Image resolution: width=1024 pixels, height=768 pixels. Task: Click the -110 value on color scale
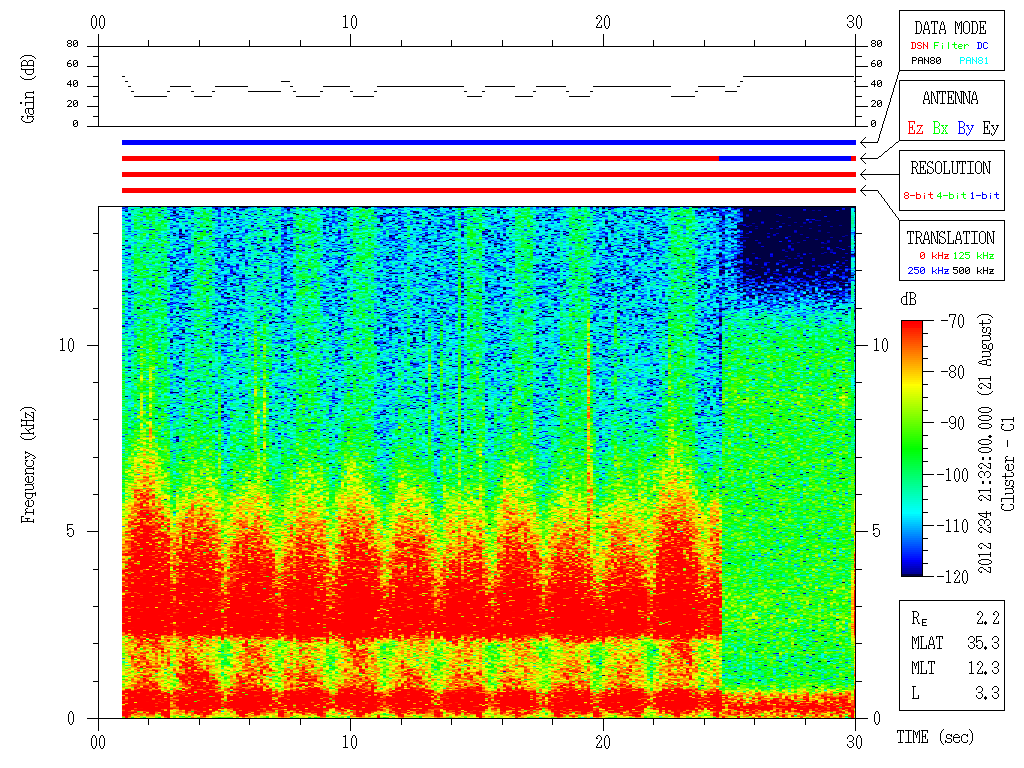click(x=954, y=526)
